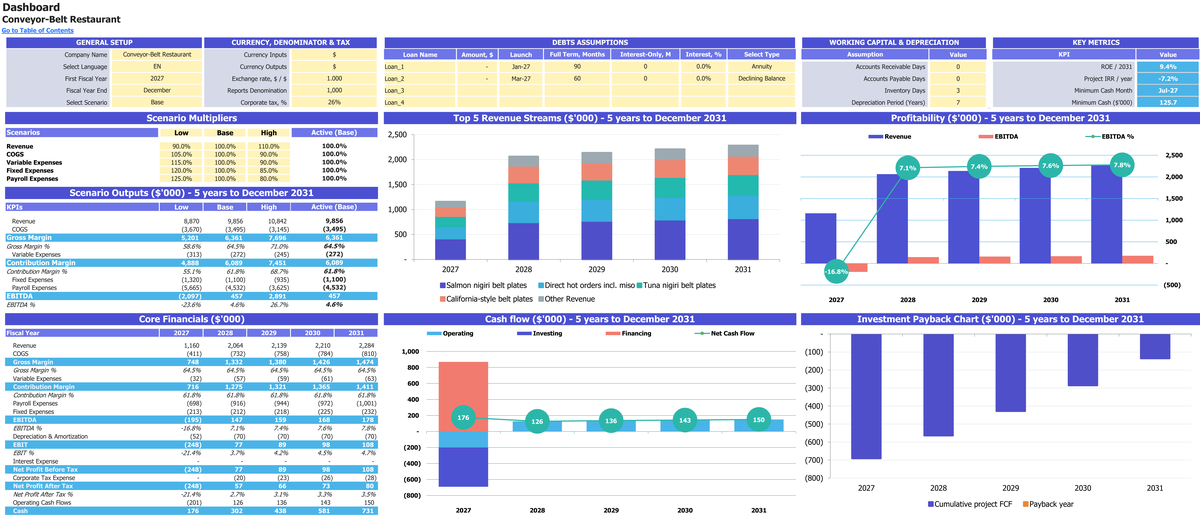Open Loan_1 type dropdown showing Annuity
Screen dimensions: 1200x518
coord(762,66)
